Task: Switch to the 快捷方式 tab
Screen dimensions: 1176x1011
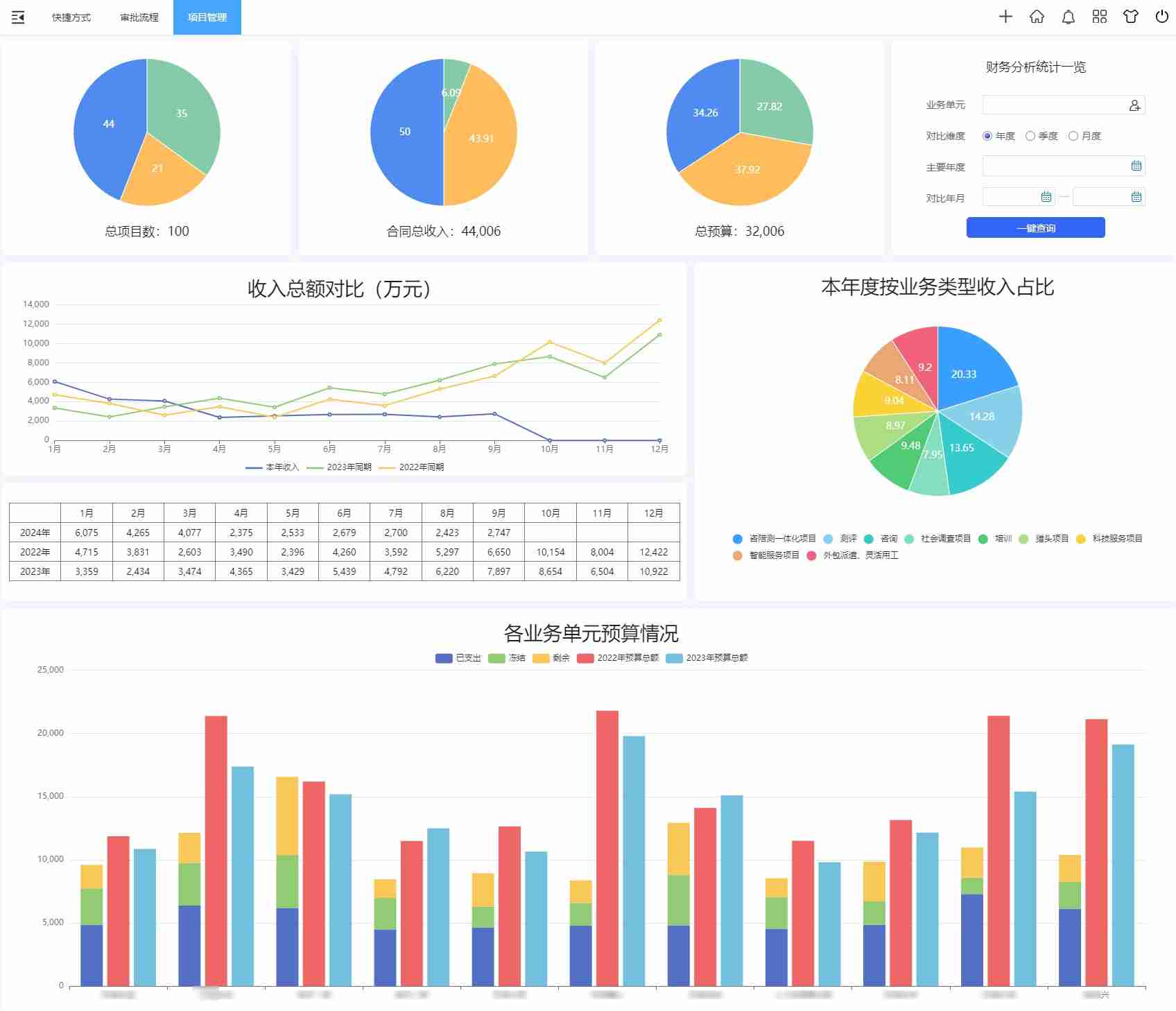Action: 71,17
